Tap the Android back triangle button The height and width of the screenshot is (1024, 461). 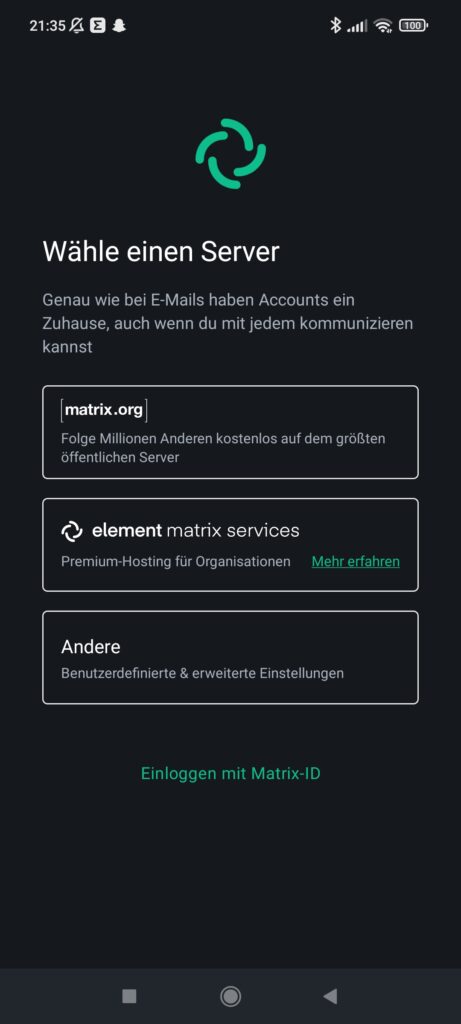(x=330, y=996)
